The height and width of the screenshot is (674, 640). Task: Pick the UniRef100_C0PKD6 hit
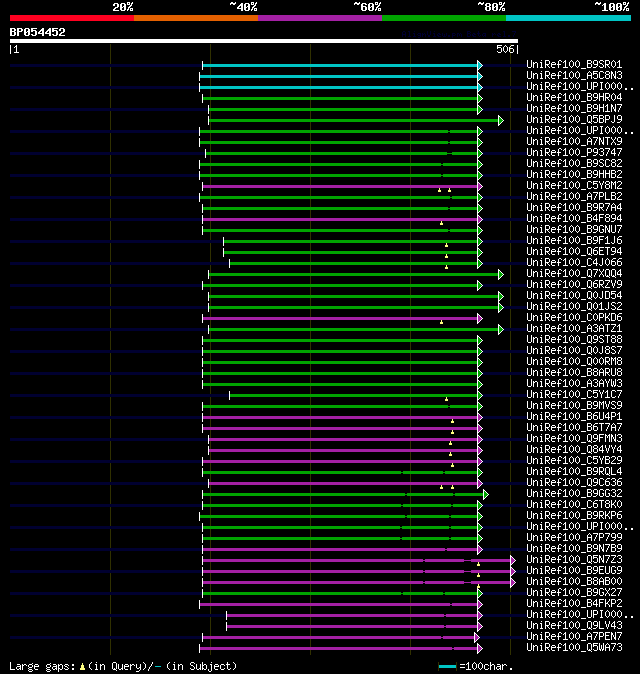pos(574,318)
